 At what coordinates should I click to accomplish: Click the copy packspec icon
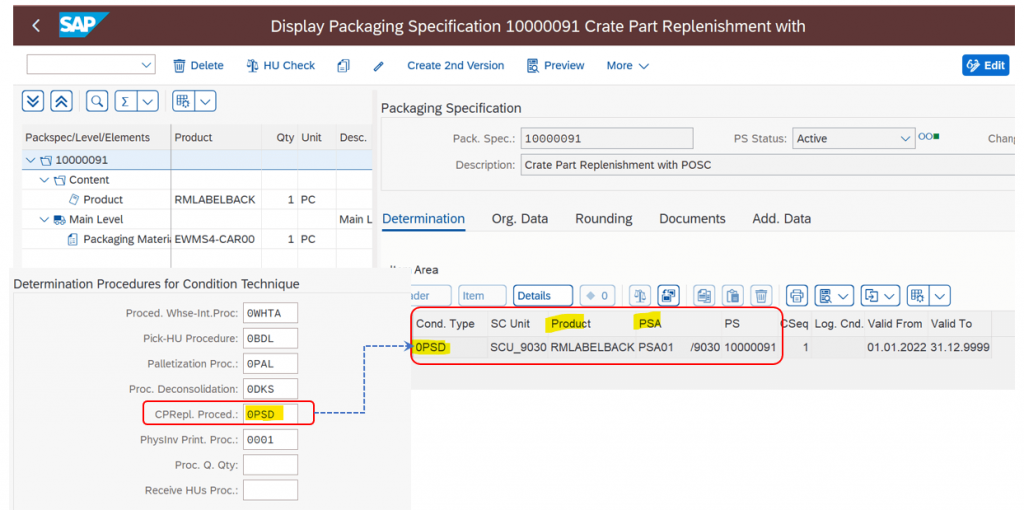(344, 65)
